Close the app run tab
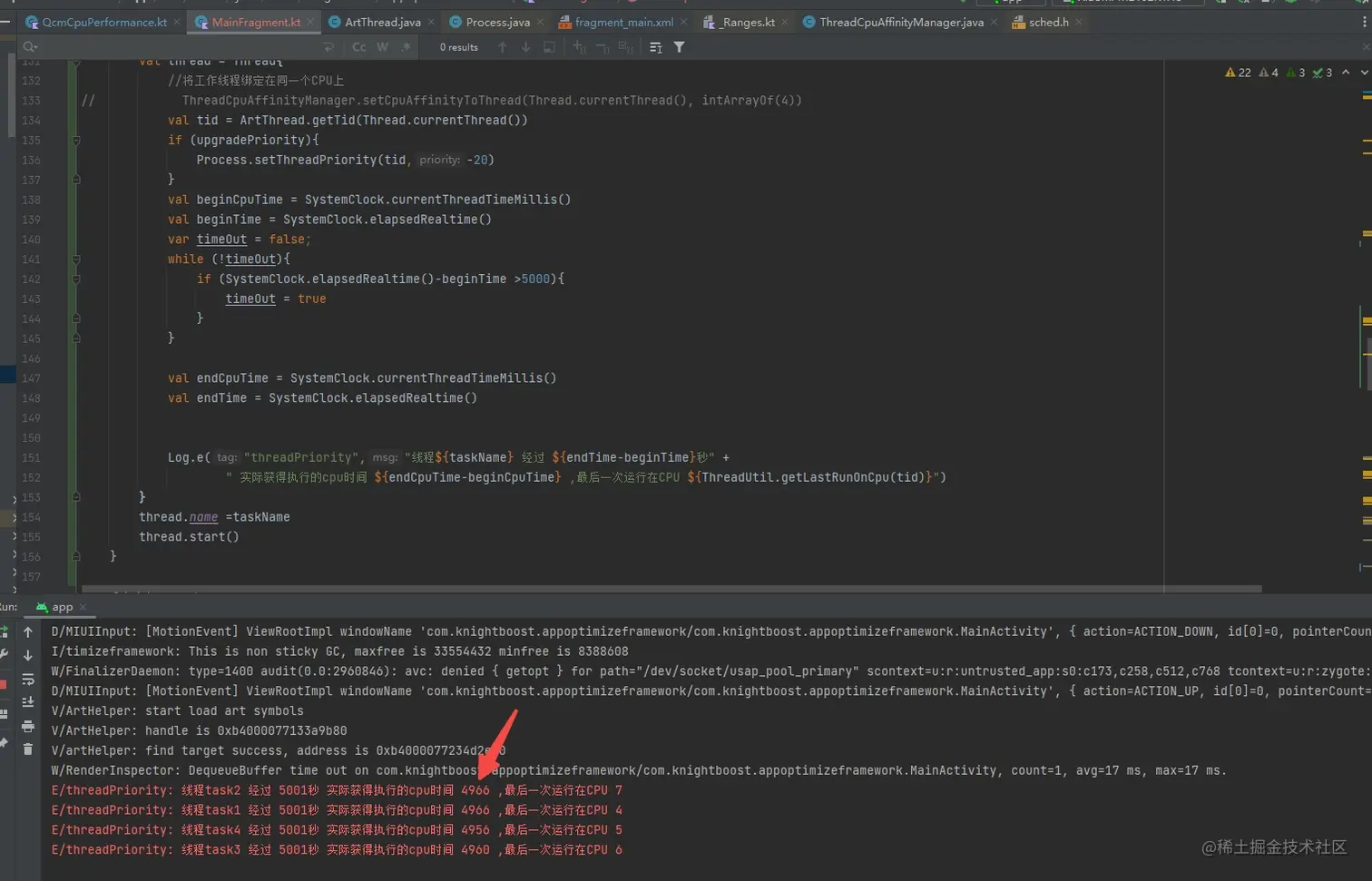This screenshot has height=881, width=1372. (x=83, y=607)
